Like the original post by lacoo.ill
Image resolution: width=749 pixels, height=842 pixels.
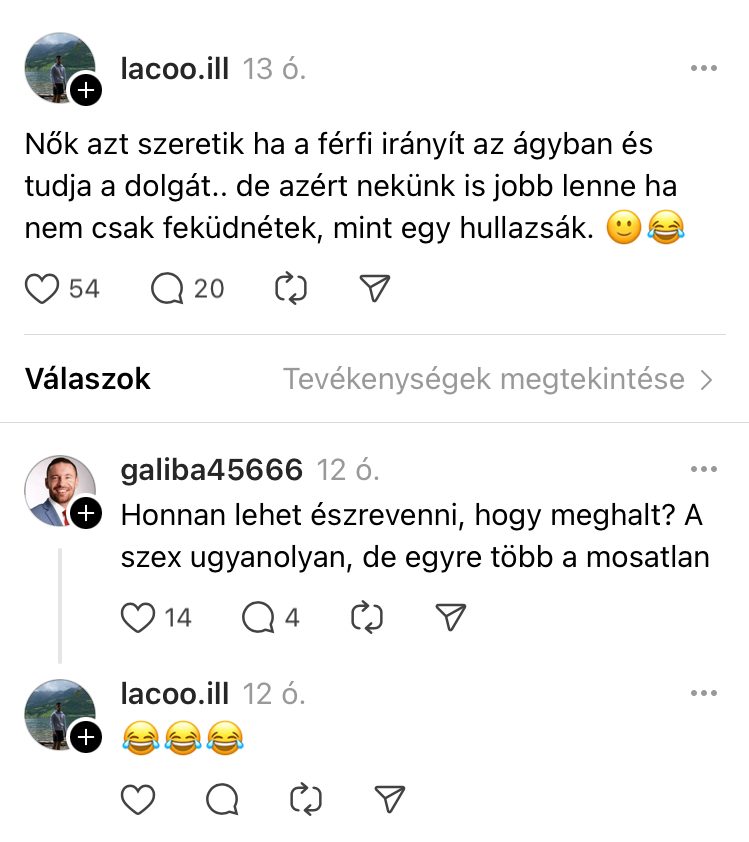pyautogui.click(x=41, y=289)
